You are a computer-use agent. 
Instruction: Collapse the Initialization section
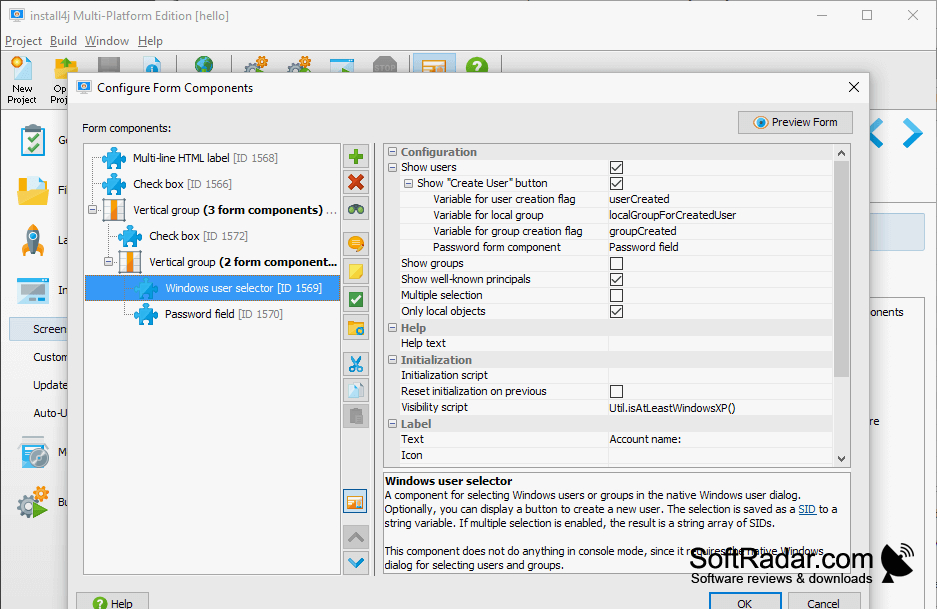pos(393,360)
